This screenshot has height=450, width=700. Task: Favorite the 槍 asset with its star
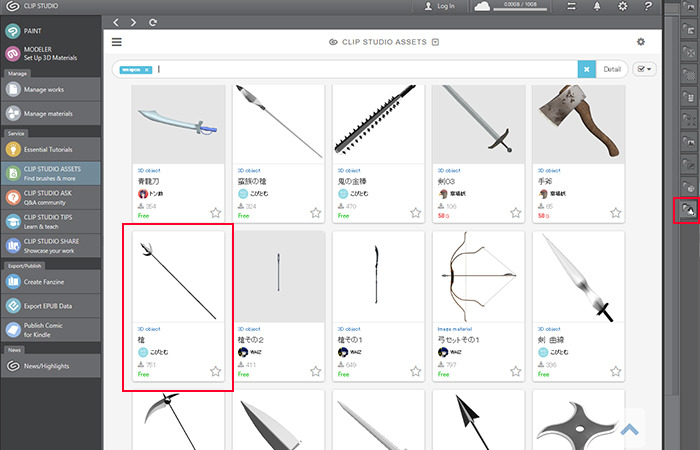click(216, 371)
